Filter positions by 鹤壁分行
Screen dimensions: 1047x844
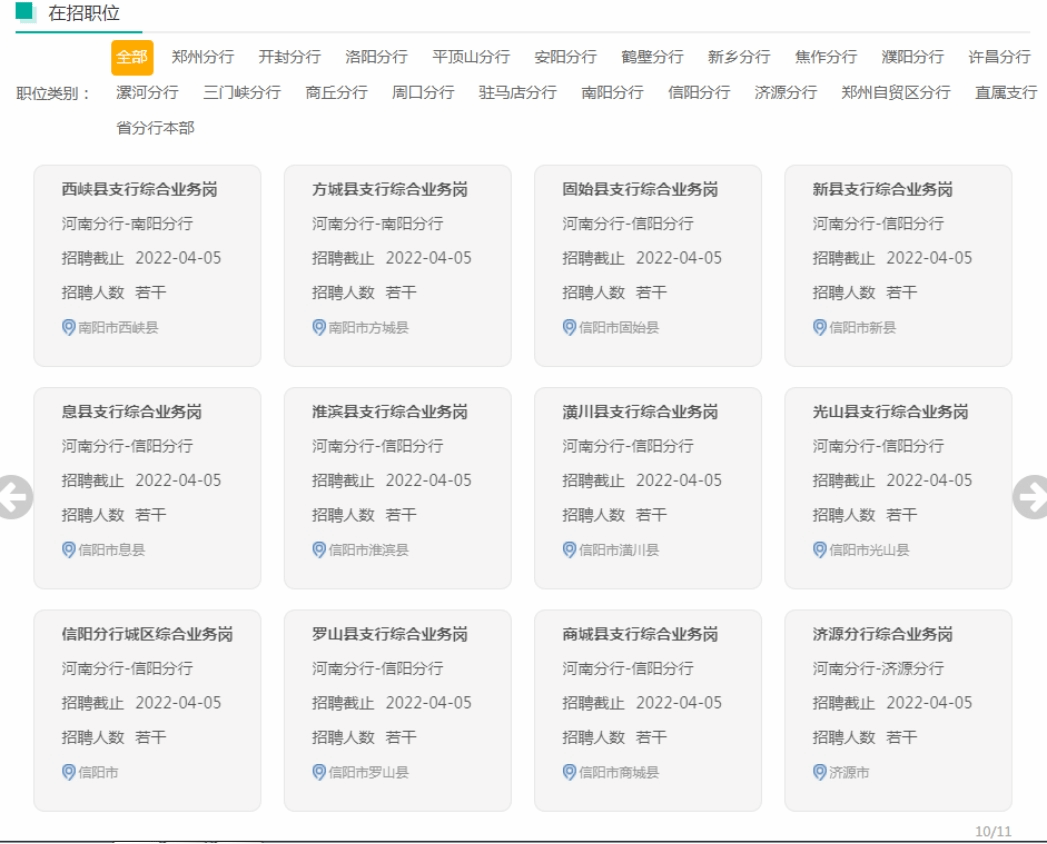[x=652, y=57]
